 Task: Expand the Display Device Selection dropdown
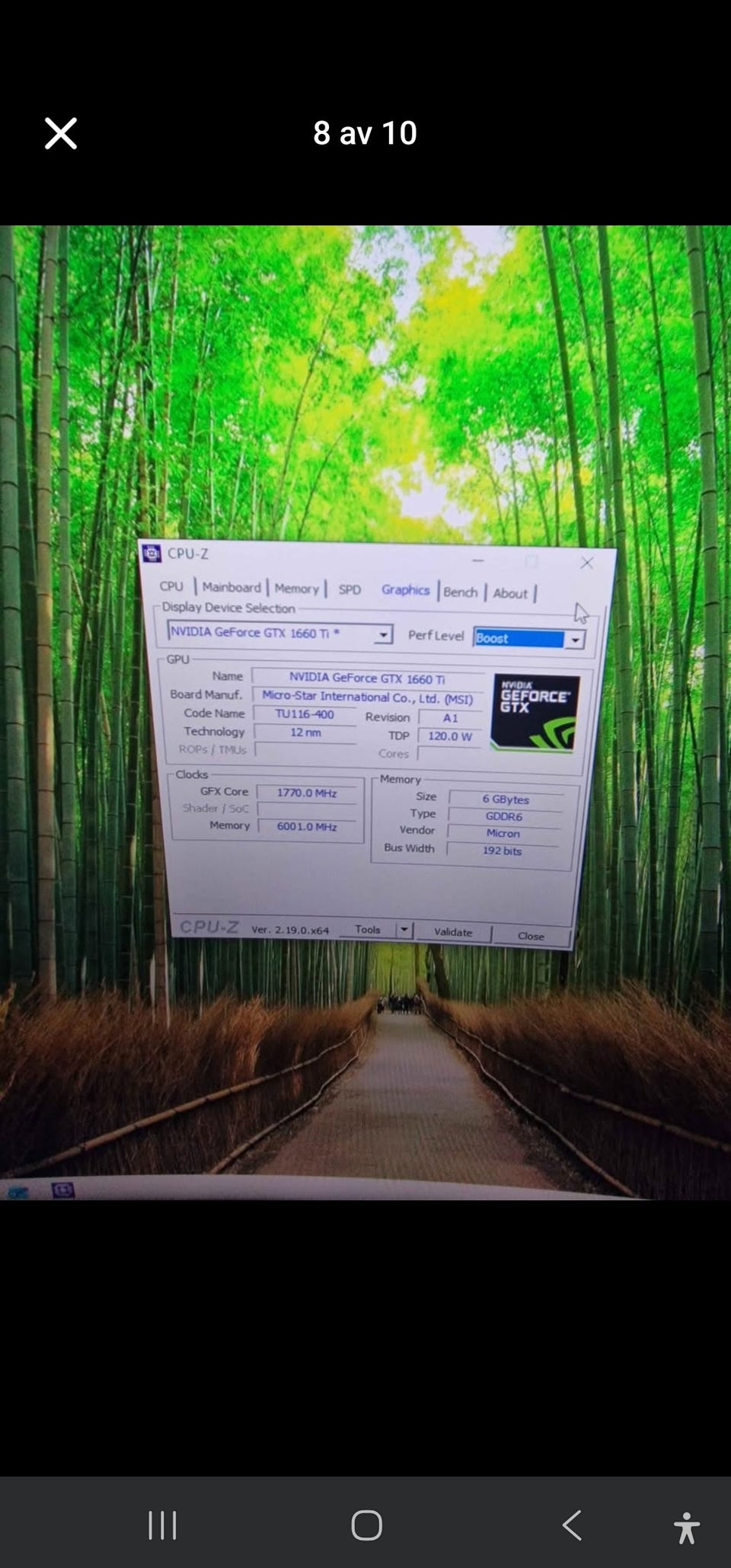(385, 634)
